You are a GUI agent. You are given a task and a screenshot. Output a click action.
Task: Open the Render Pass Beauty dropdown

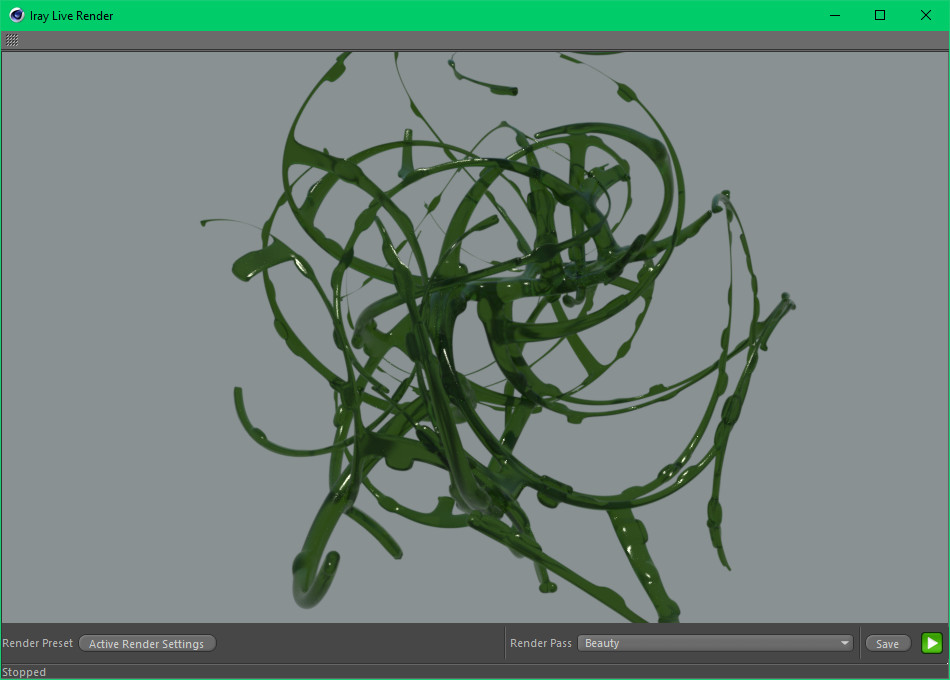[715, 643]
